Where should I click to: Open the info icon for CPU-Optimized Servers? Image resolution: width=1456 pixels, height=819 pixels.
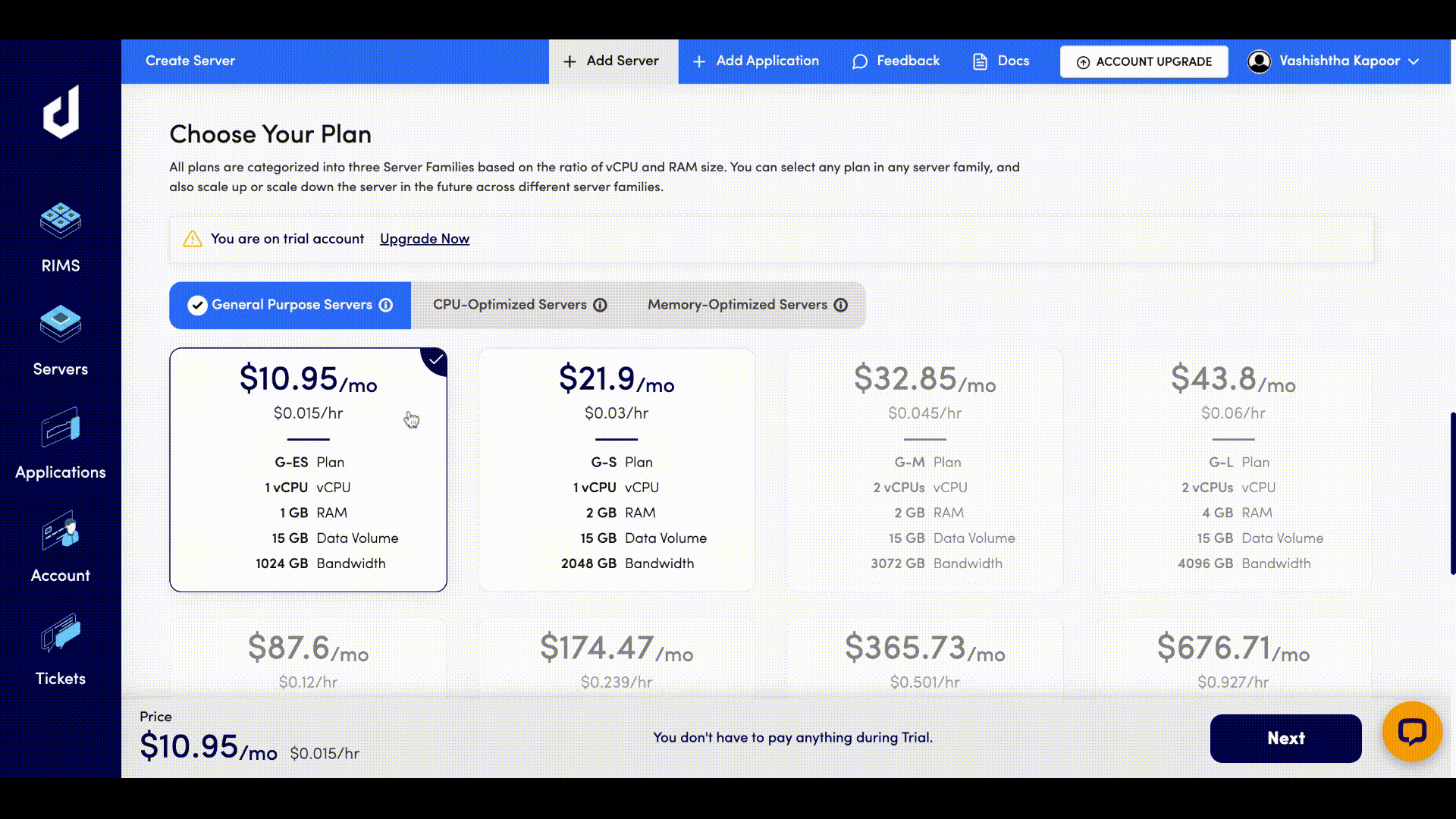pos(600,305)
